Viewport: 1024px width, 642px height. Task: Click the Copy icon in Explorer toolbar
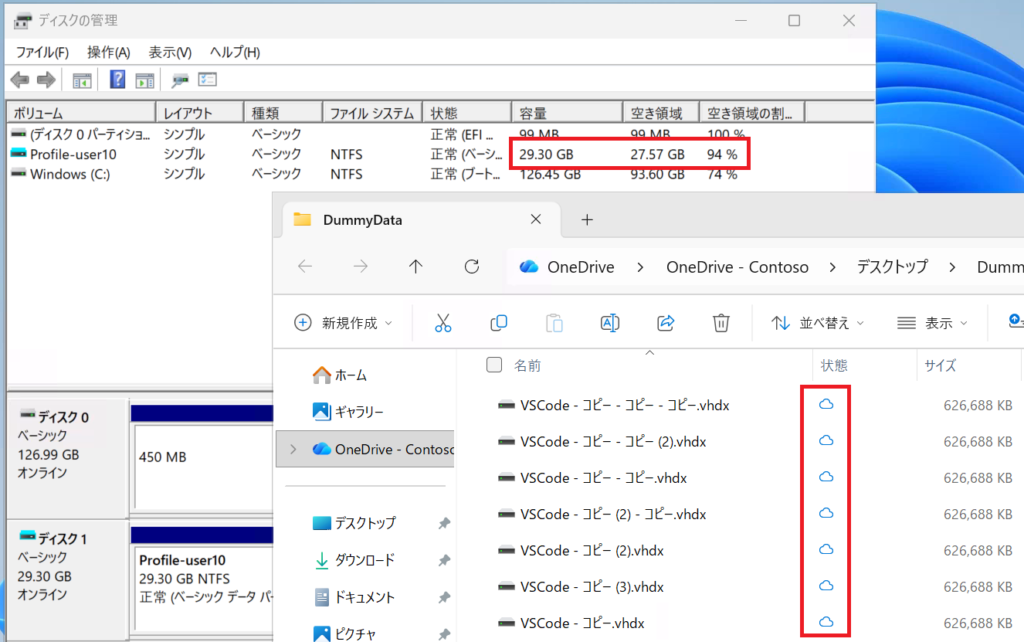coord(498,323)
